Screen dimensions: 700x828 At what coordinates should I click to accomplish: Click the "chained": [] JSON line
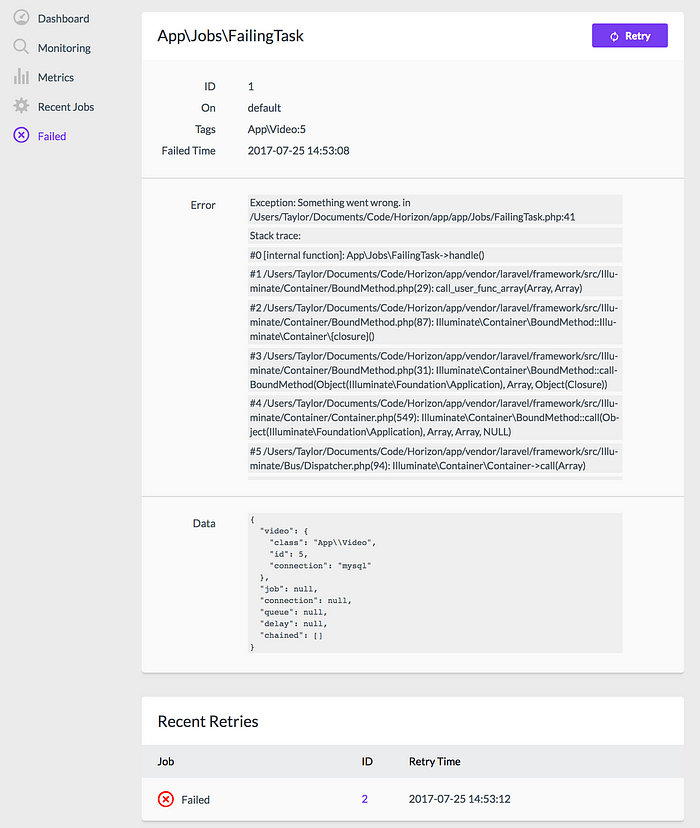291,635
